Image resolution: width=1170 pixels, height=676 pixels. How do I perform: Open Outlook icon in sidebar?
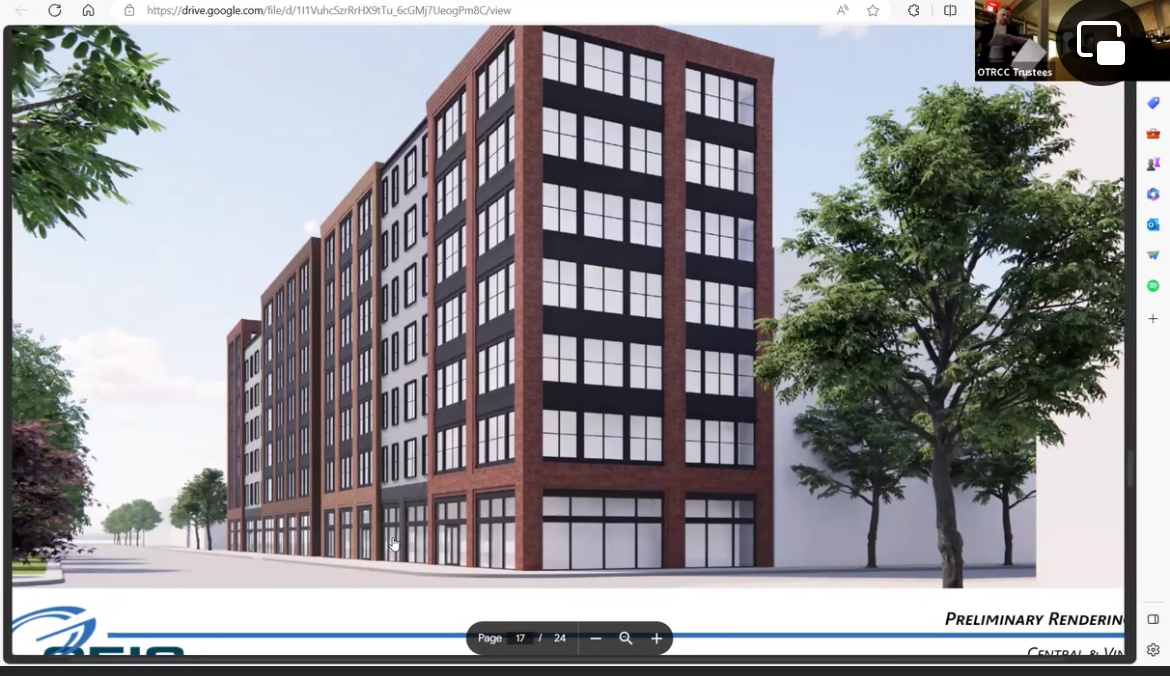click(1153, 225)
